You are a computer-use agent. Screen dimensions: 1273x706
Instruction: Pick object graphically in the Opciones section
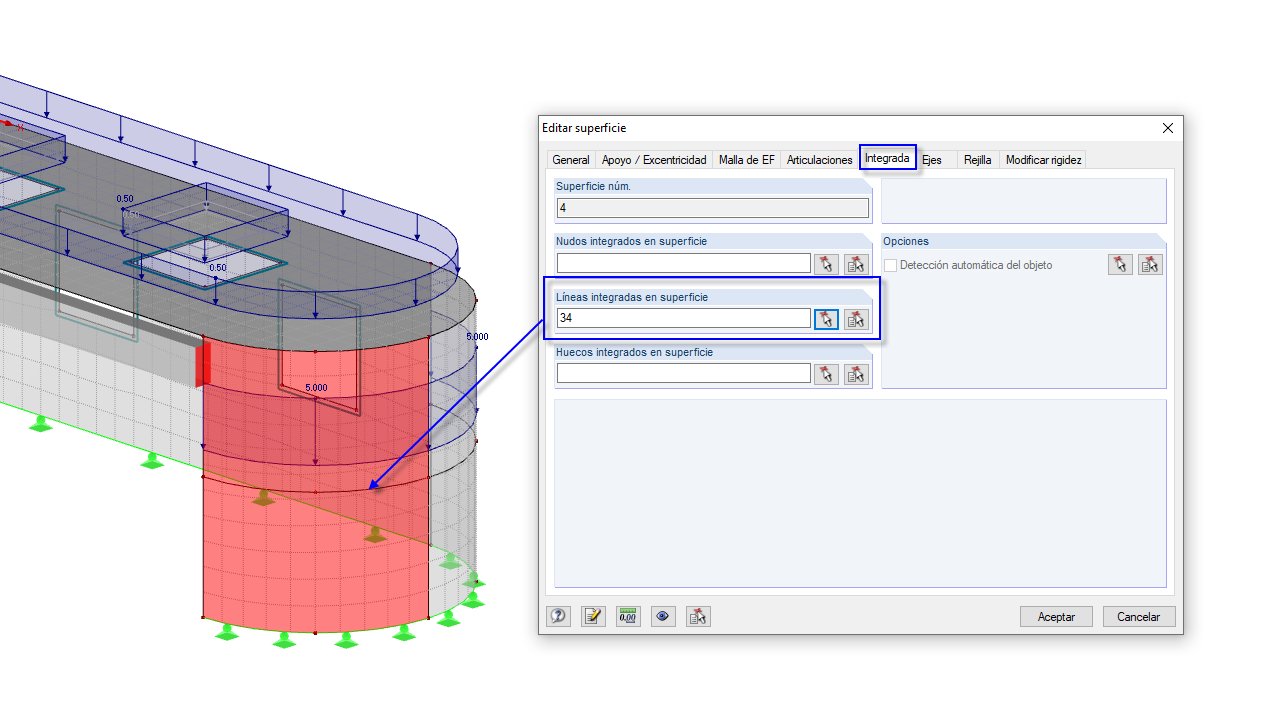(1120, 264)
